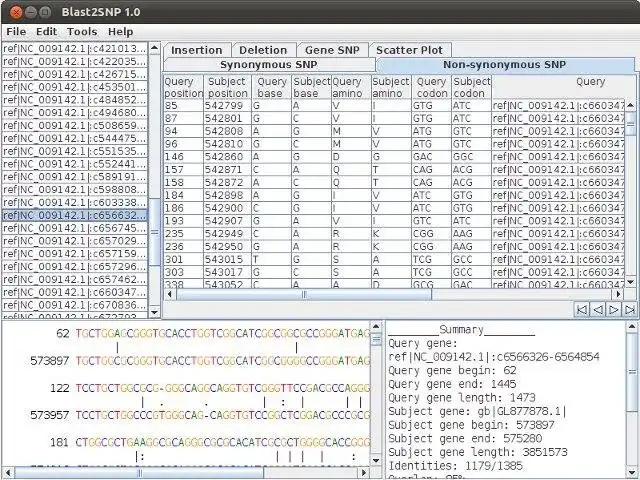Click down arrow of SNP table scrollbar

[x=630, y=282]
